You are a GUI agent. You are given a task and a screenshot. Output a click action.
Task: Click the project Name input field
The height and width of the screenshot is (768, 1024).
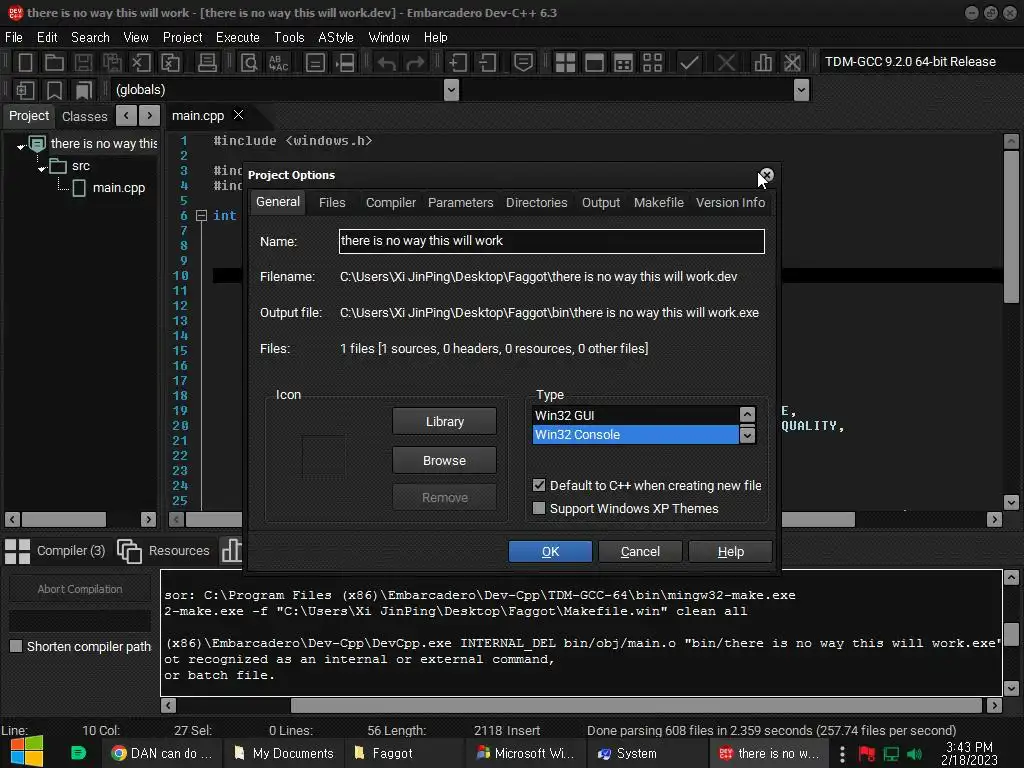point(551,241)
